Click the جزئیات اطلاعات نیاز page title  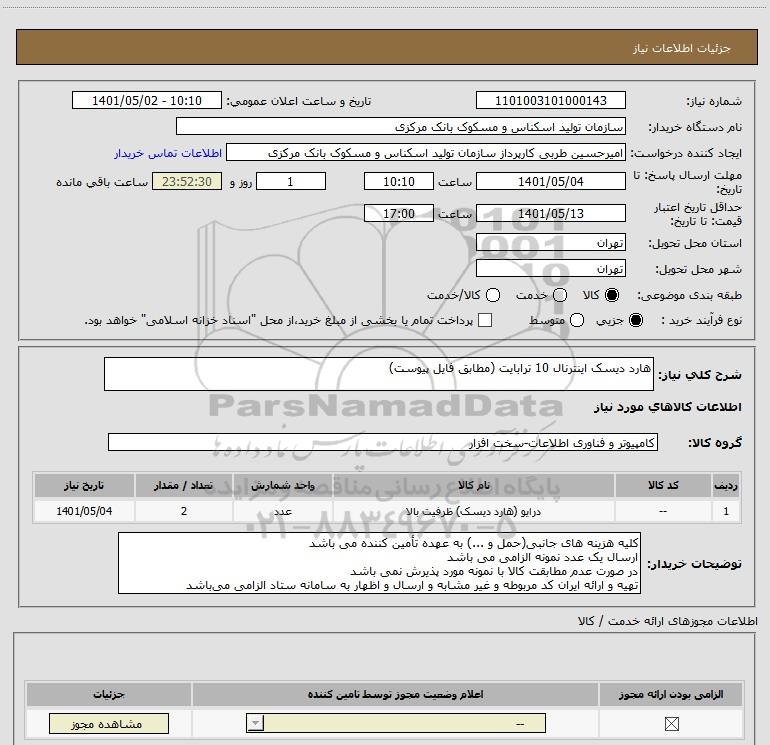(x=681, y=48)
